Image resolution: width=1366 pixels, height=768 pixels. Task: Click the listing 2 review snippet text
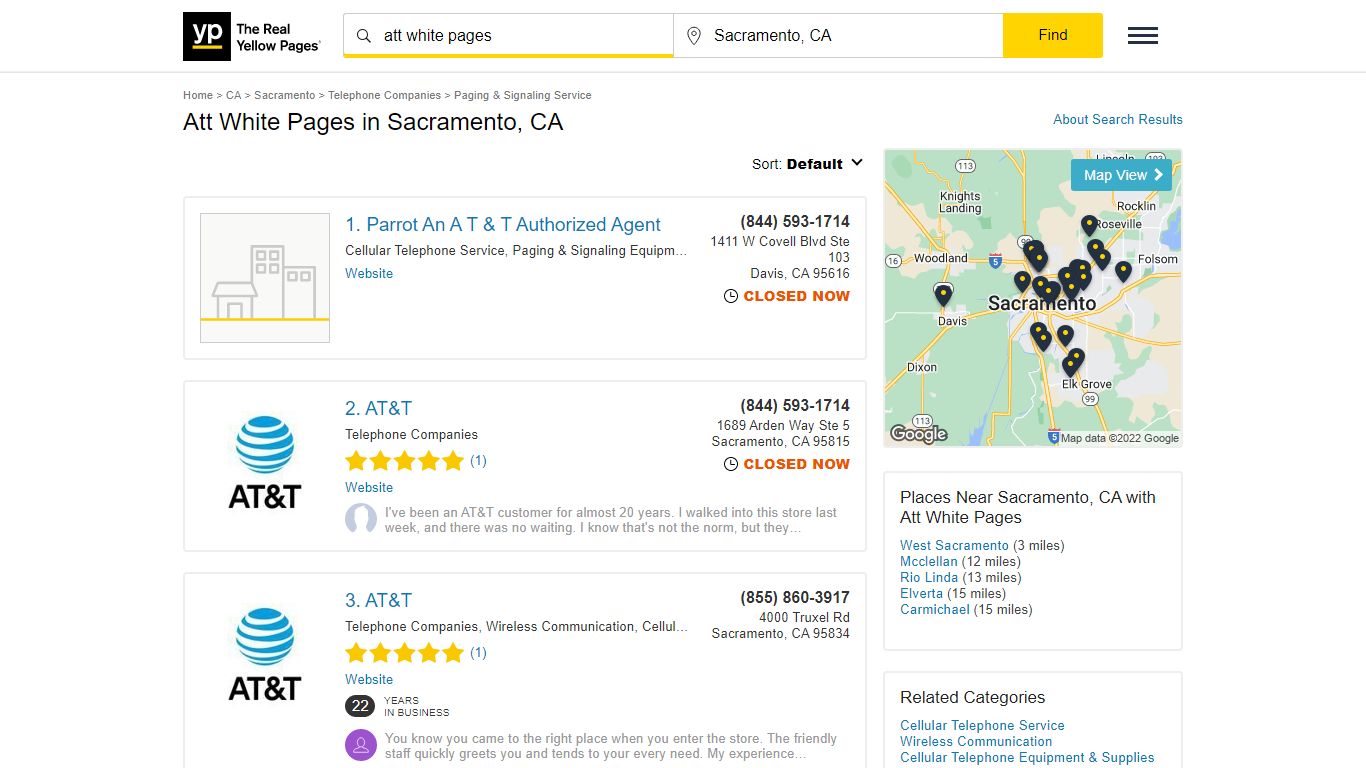tap(611, 520)
